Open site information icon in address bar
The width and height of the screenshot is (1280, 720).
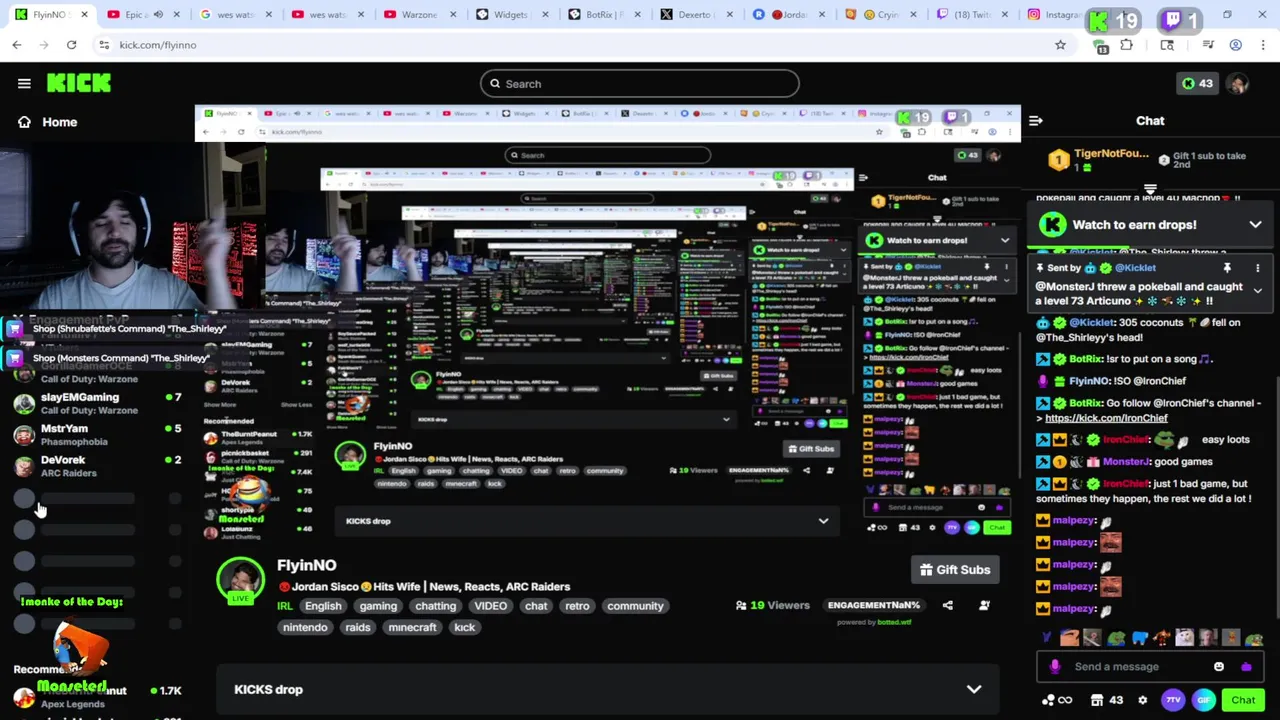(104, 45)
